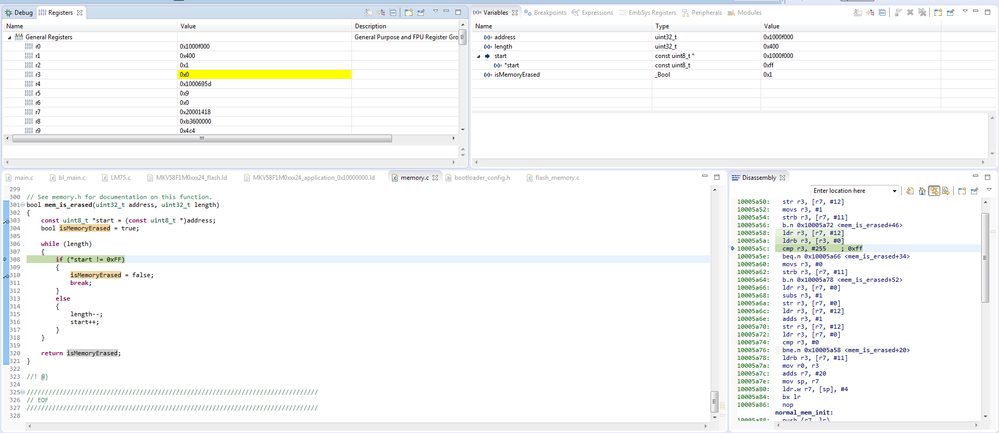Switch to the Debug tab
The image size is (999, 433).
19,12
